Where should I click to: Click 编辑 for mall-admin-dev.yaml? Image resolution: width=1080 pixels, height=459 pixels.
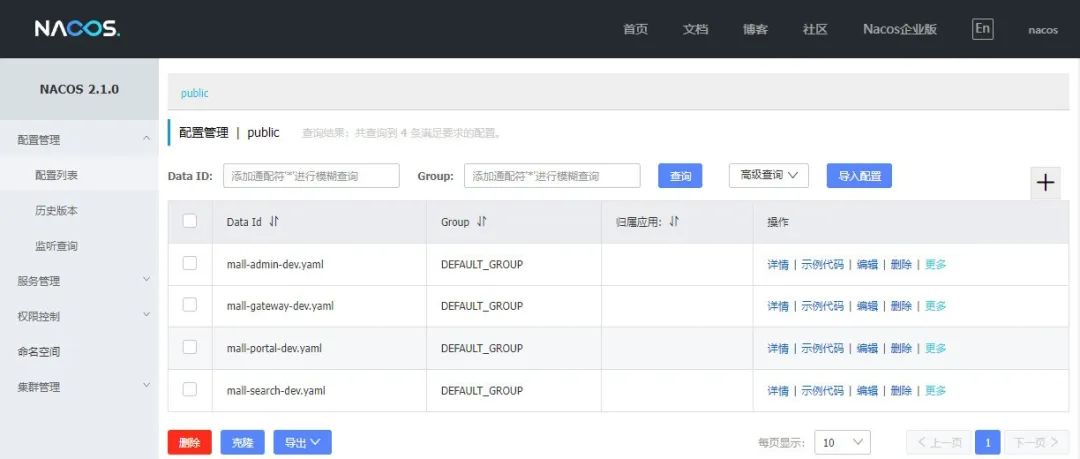867,265
